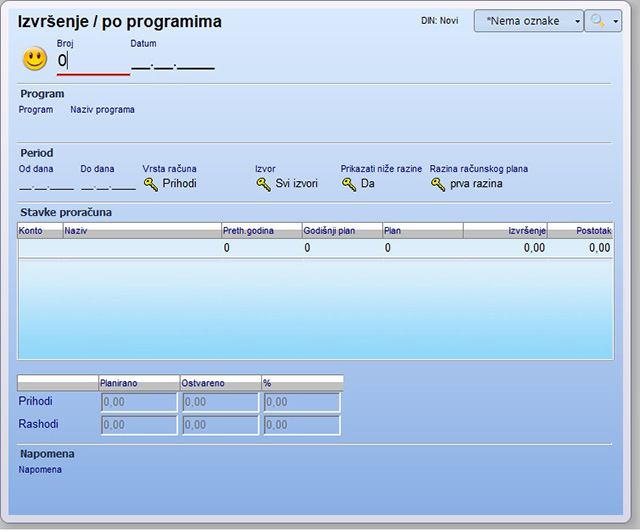
Task: Click the key icon beside Svi izvori
Action: click(263, 184)
